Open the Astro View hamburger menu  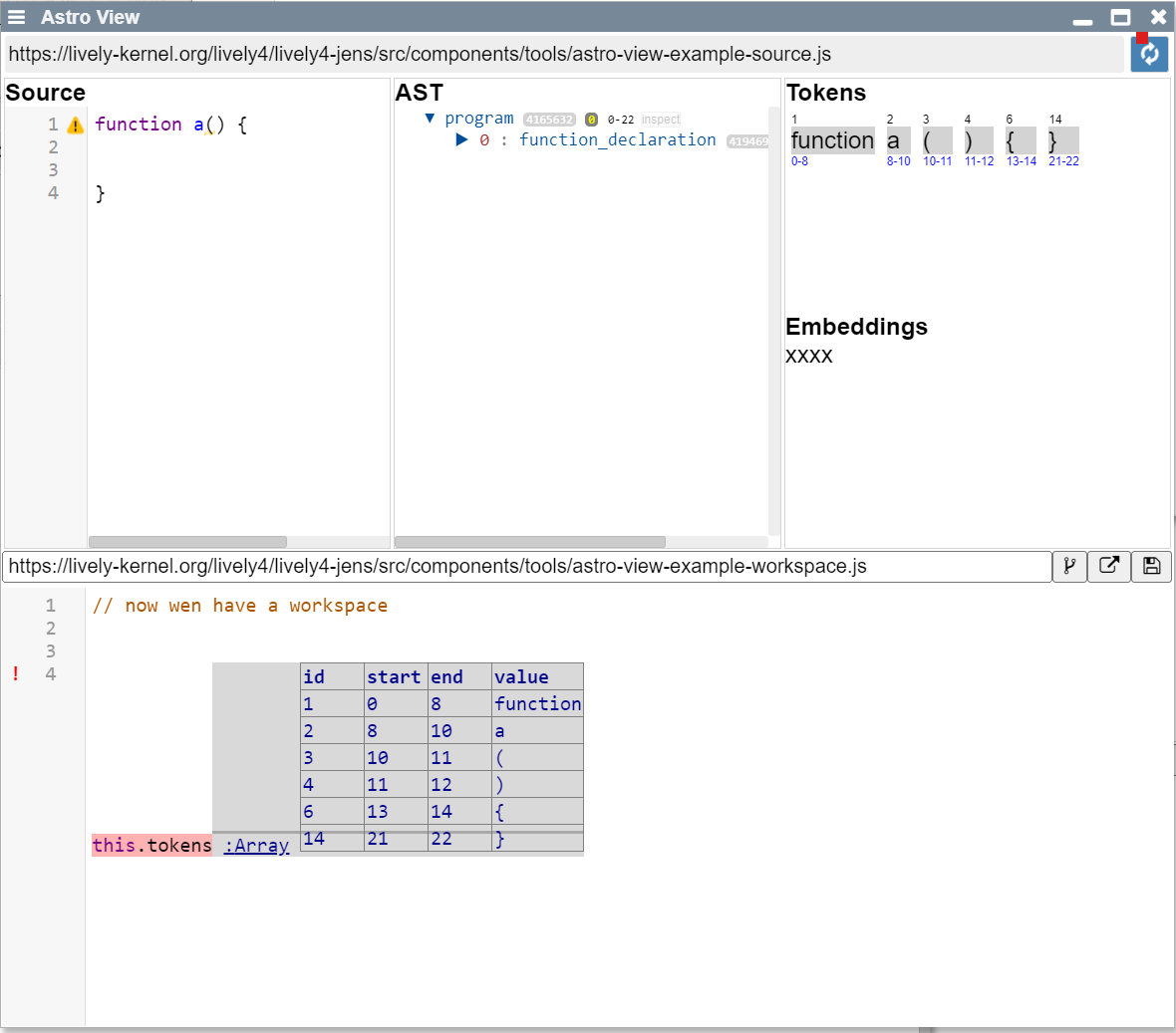(x=16, y=17)
